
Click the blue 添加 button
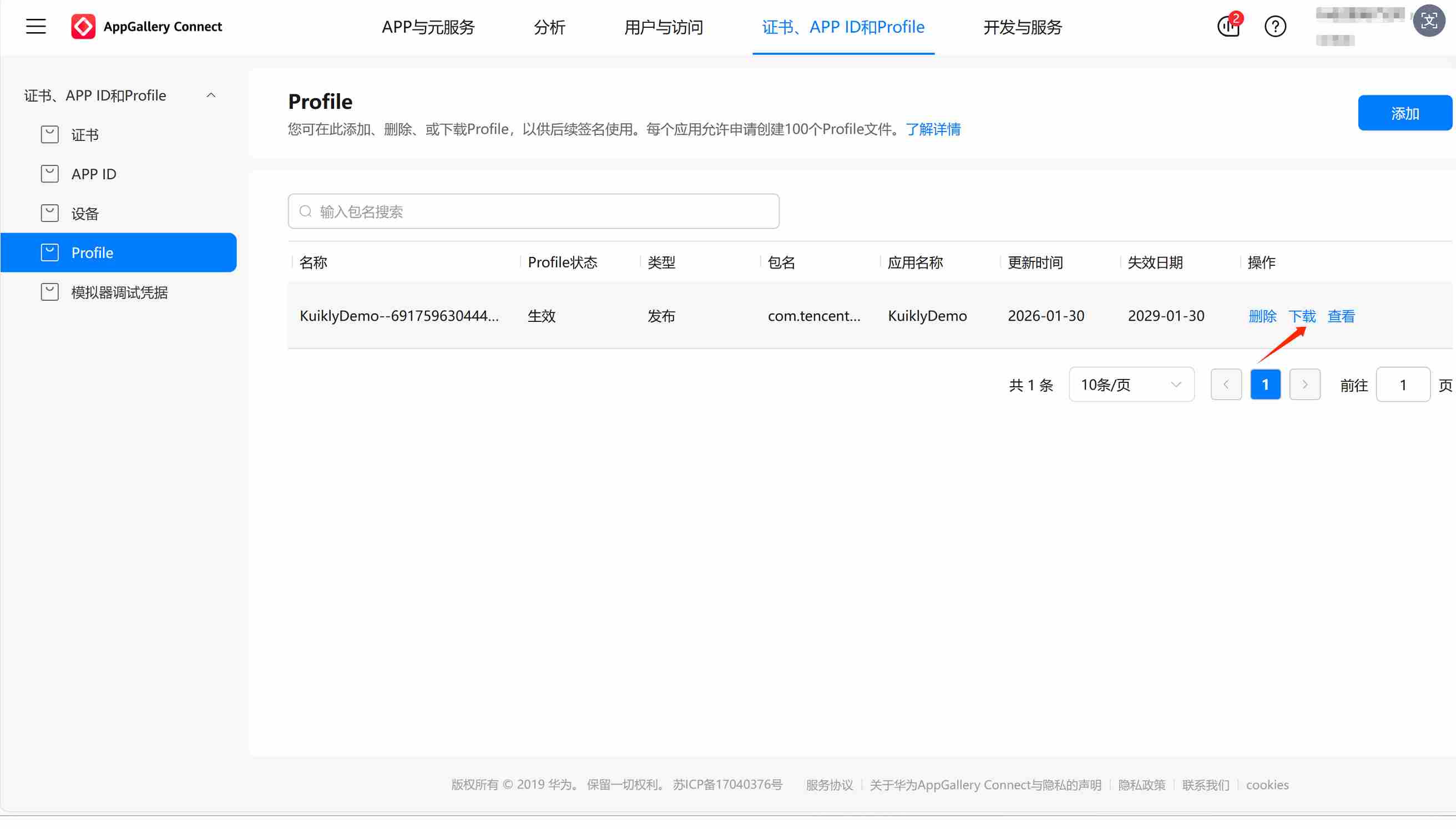(1404, 113)
